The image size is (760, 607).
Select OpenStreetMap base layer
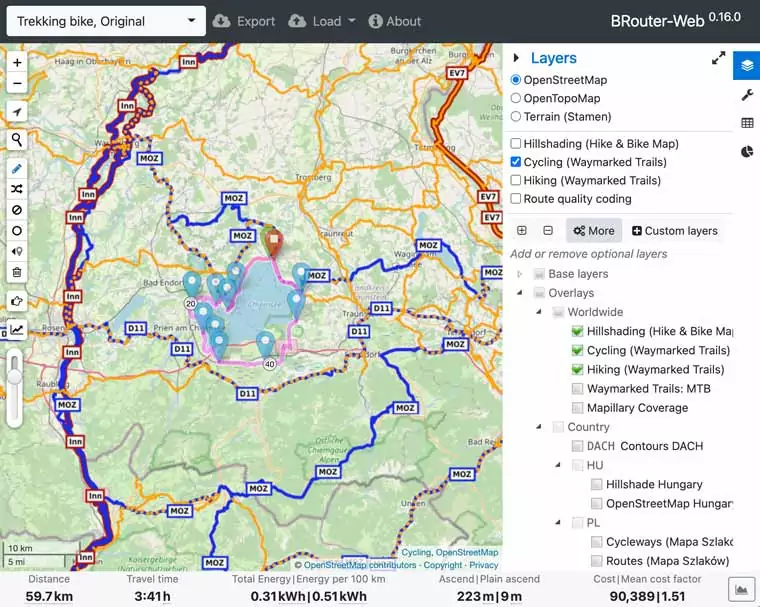coord(516,80)
